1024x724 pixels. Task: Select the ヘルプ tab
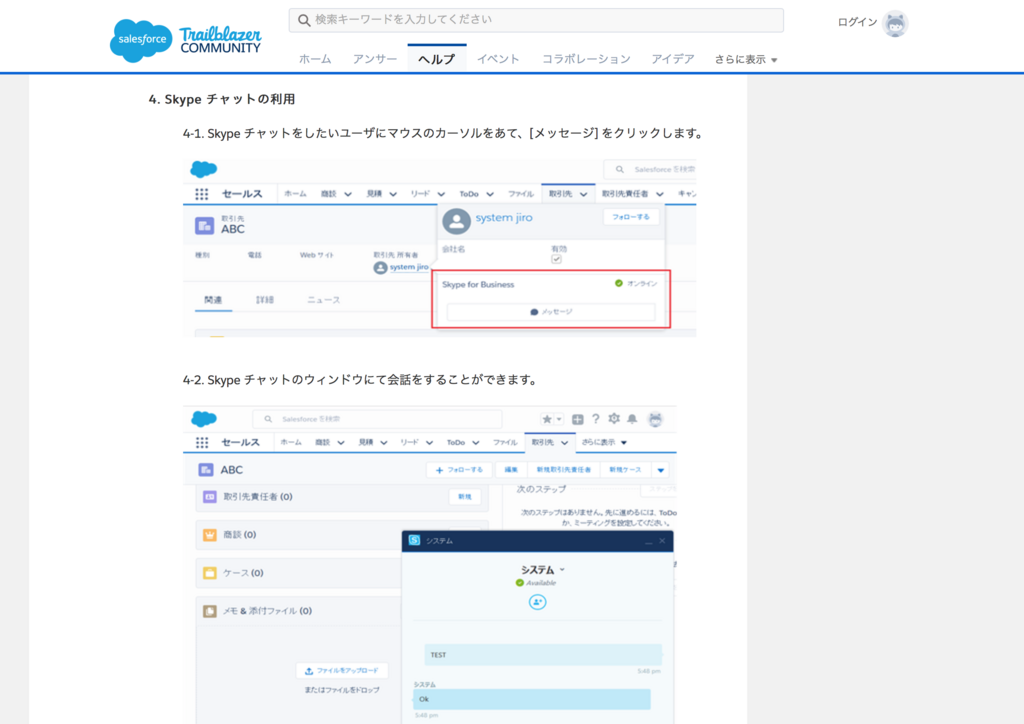tap(436, 59)
